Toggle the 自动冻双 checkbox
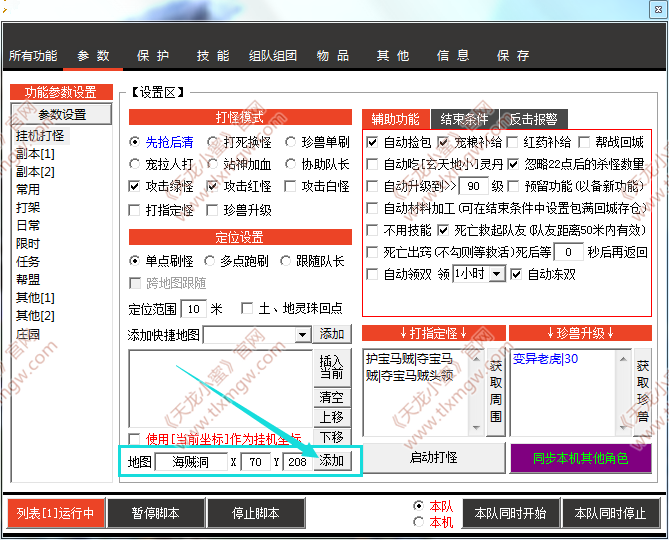This screenshot has height=540, width=669. pos(516,274)
